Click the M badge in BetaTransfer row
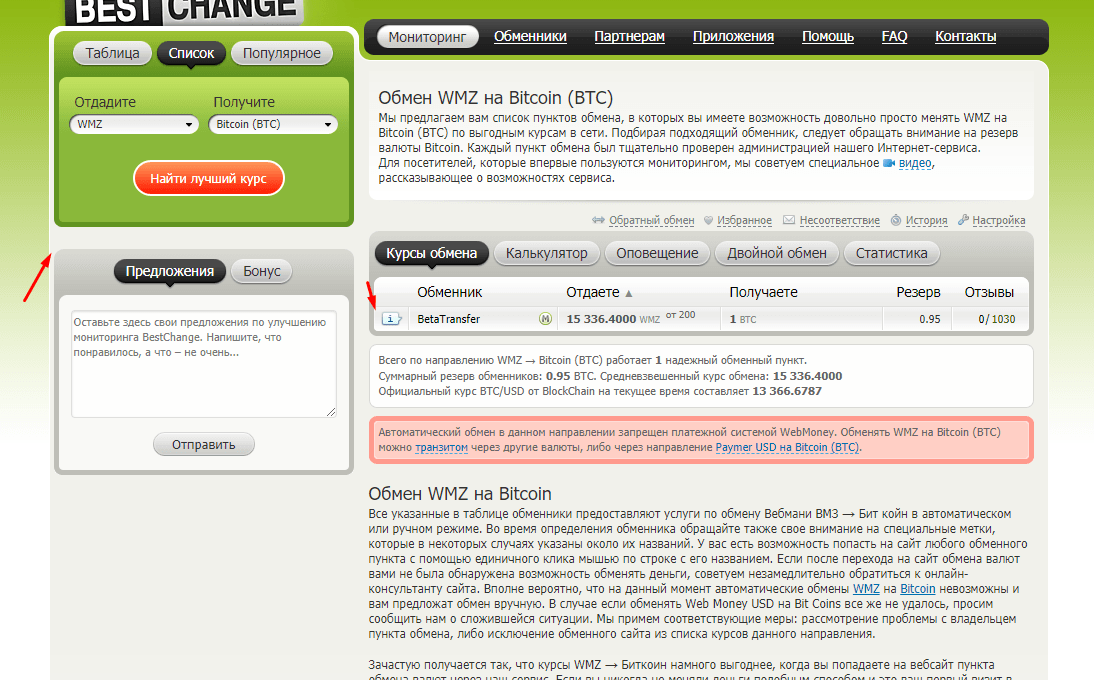 pyautogui.click(x=545, y=319)
